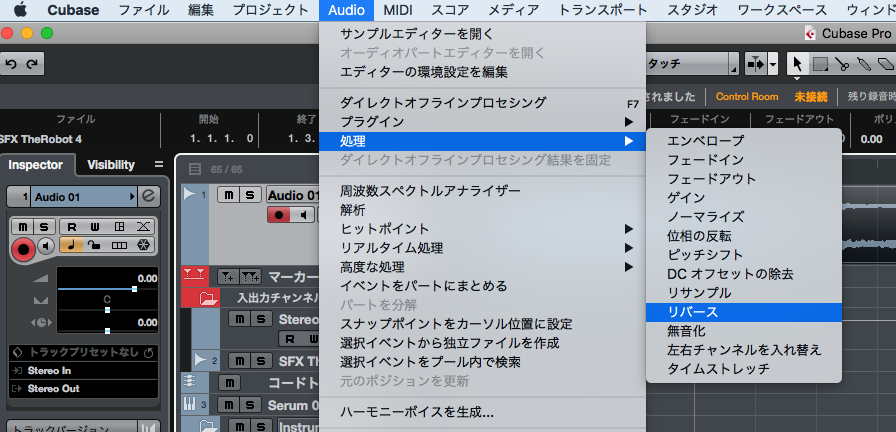
Task: Choose 位相の反転 from the submenu
Action: (744, 235)
